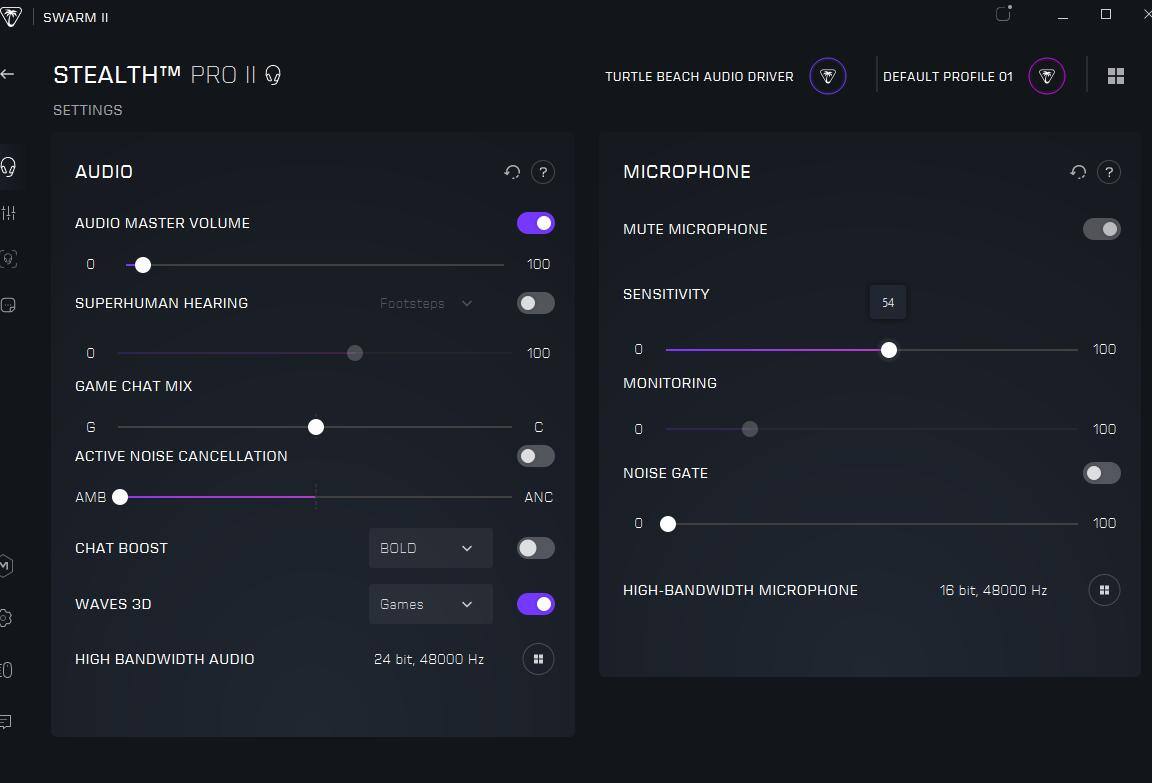Open the third sidebar icon below equalizer
The height and width of the screenshot is (783, 1152).
click(x=9, y=259)
